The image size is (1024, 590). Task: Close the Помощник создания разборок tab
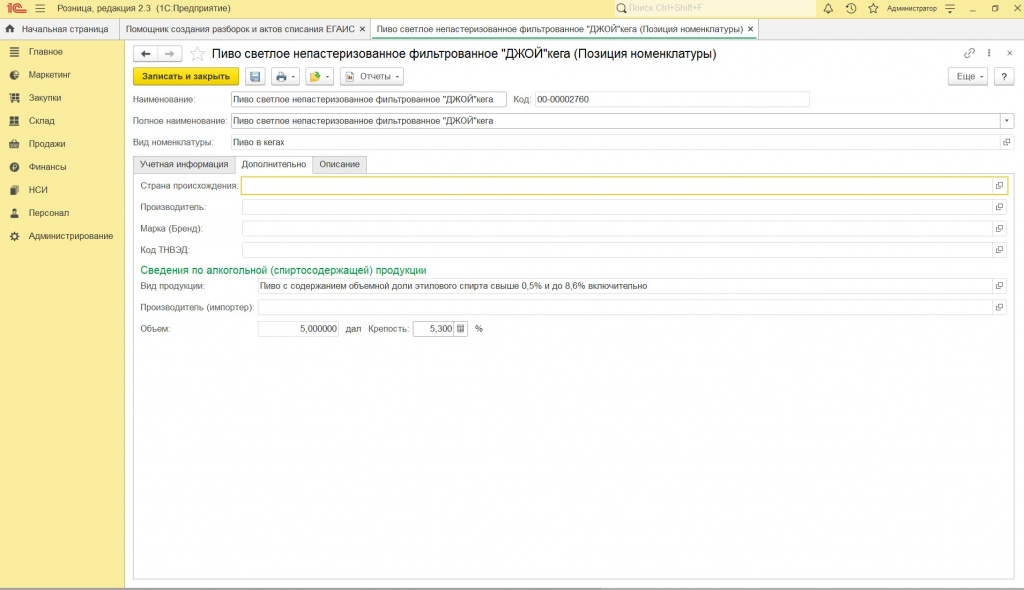[x=362, y=29]
